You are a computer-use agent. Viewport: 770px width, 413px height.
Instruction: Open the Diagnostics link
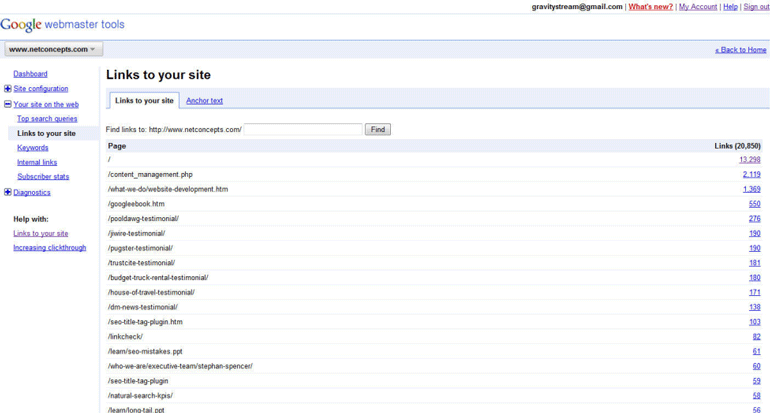tap(32, 193)
